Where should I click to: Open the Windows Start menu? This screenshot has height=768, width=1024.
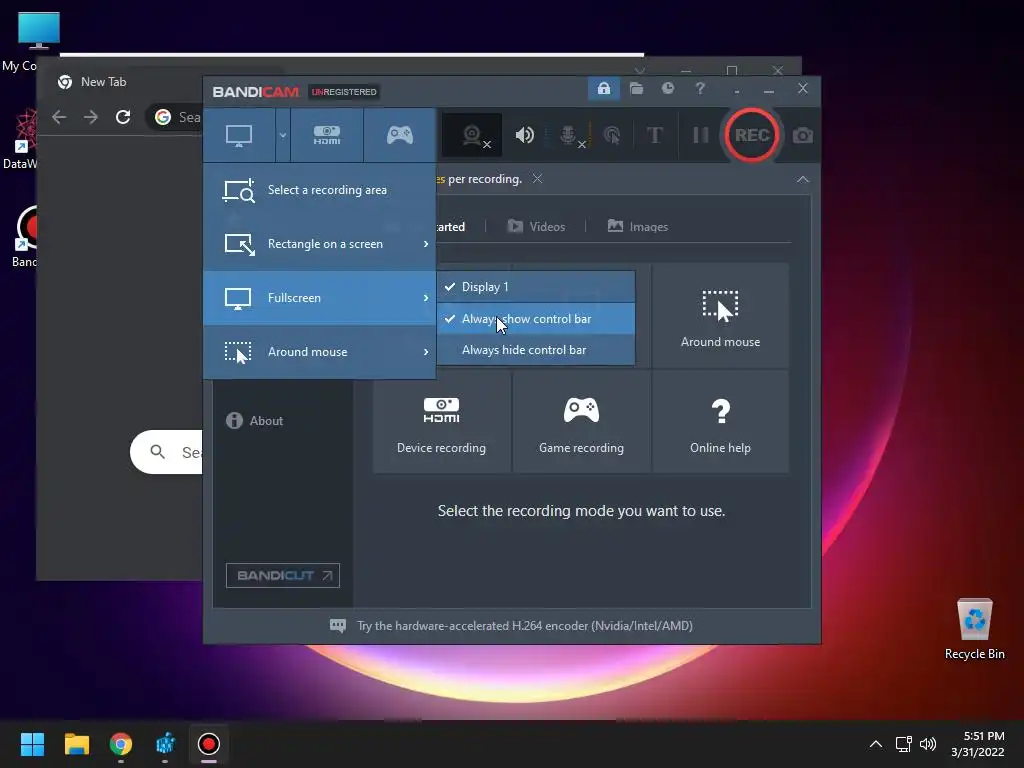coord(32,744)
